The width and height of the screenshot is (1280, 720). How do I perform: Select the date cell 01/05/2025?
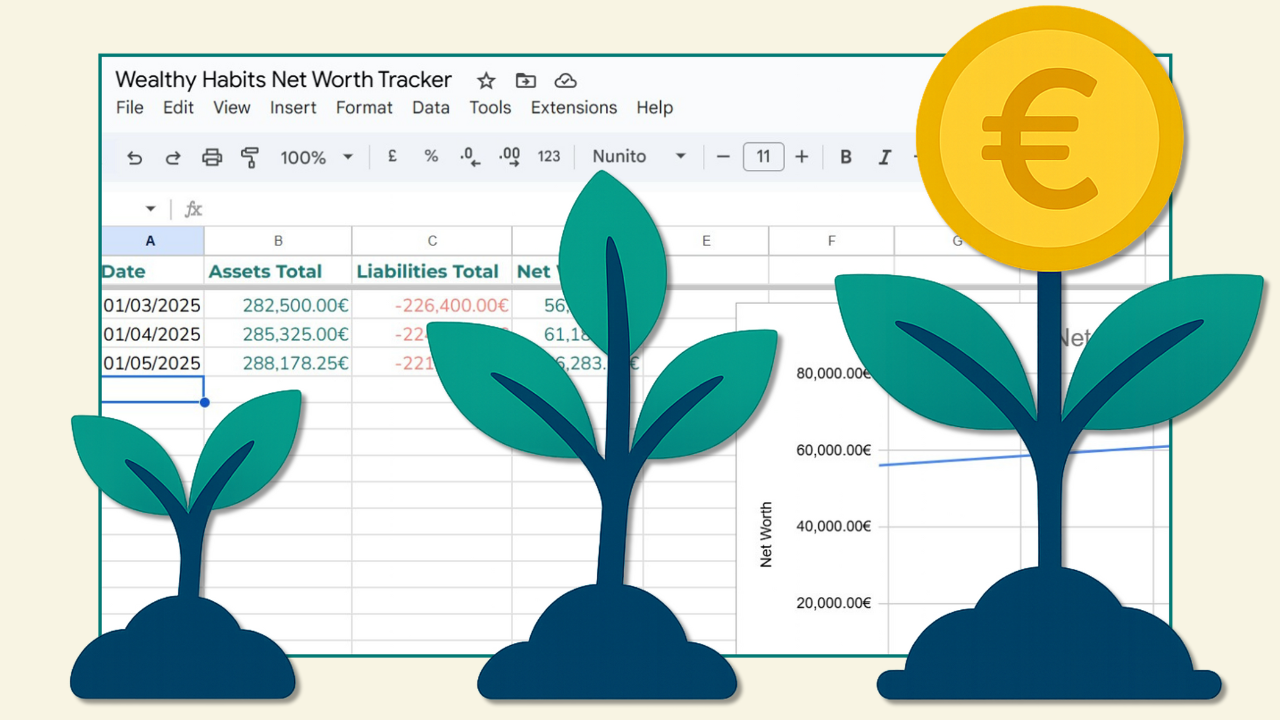point(152,363)
